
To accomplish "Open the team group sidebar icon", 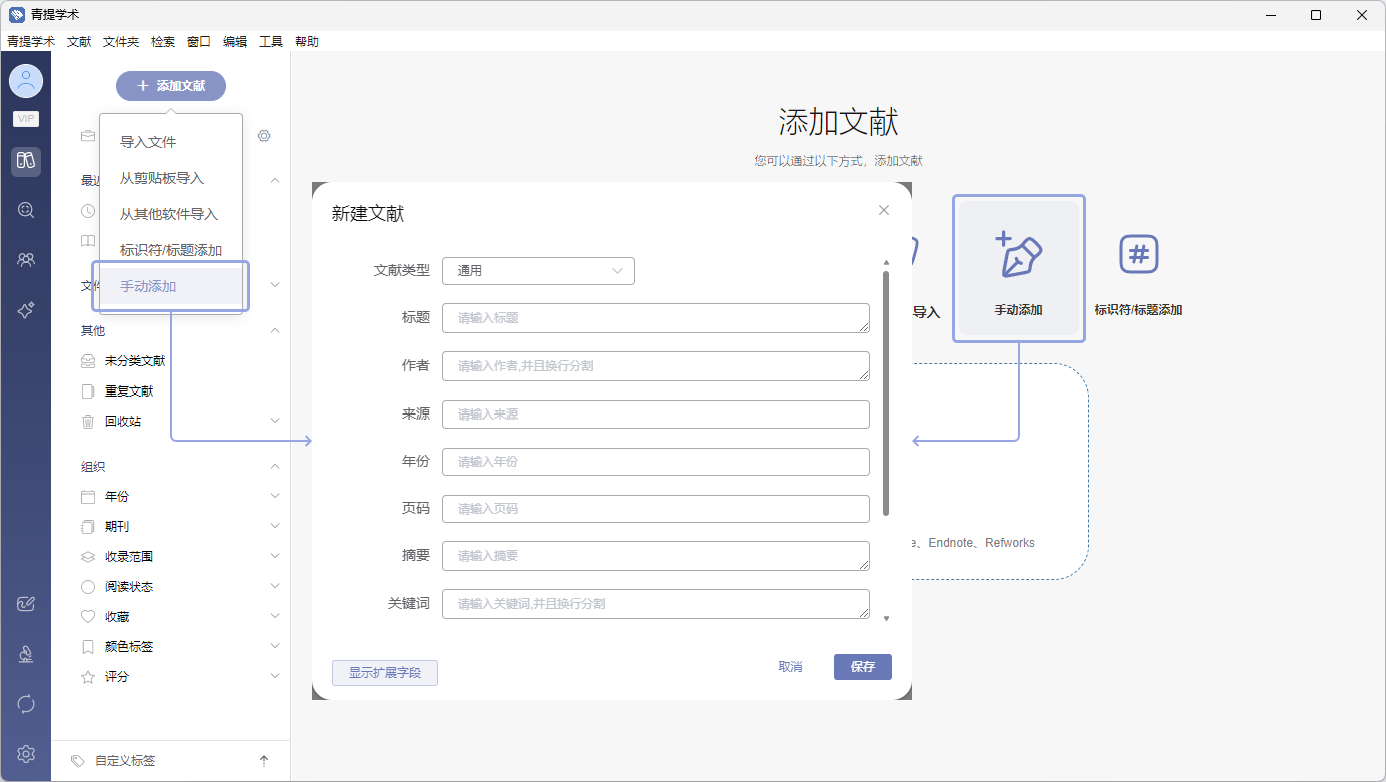I will click(26, 260).
